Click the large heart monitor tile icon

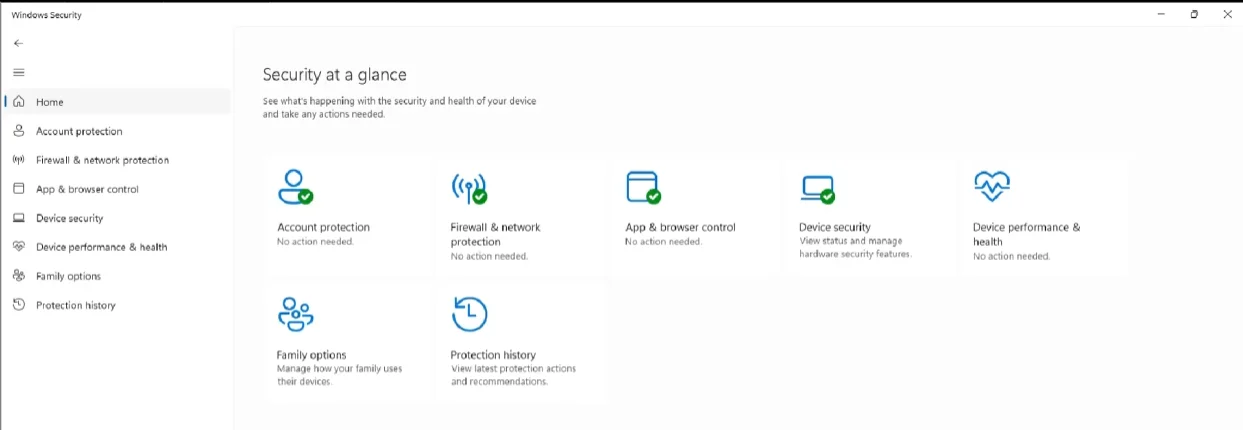click(991, 185)
